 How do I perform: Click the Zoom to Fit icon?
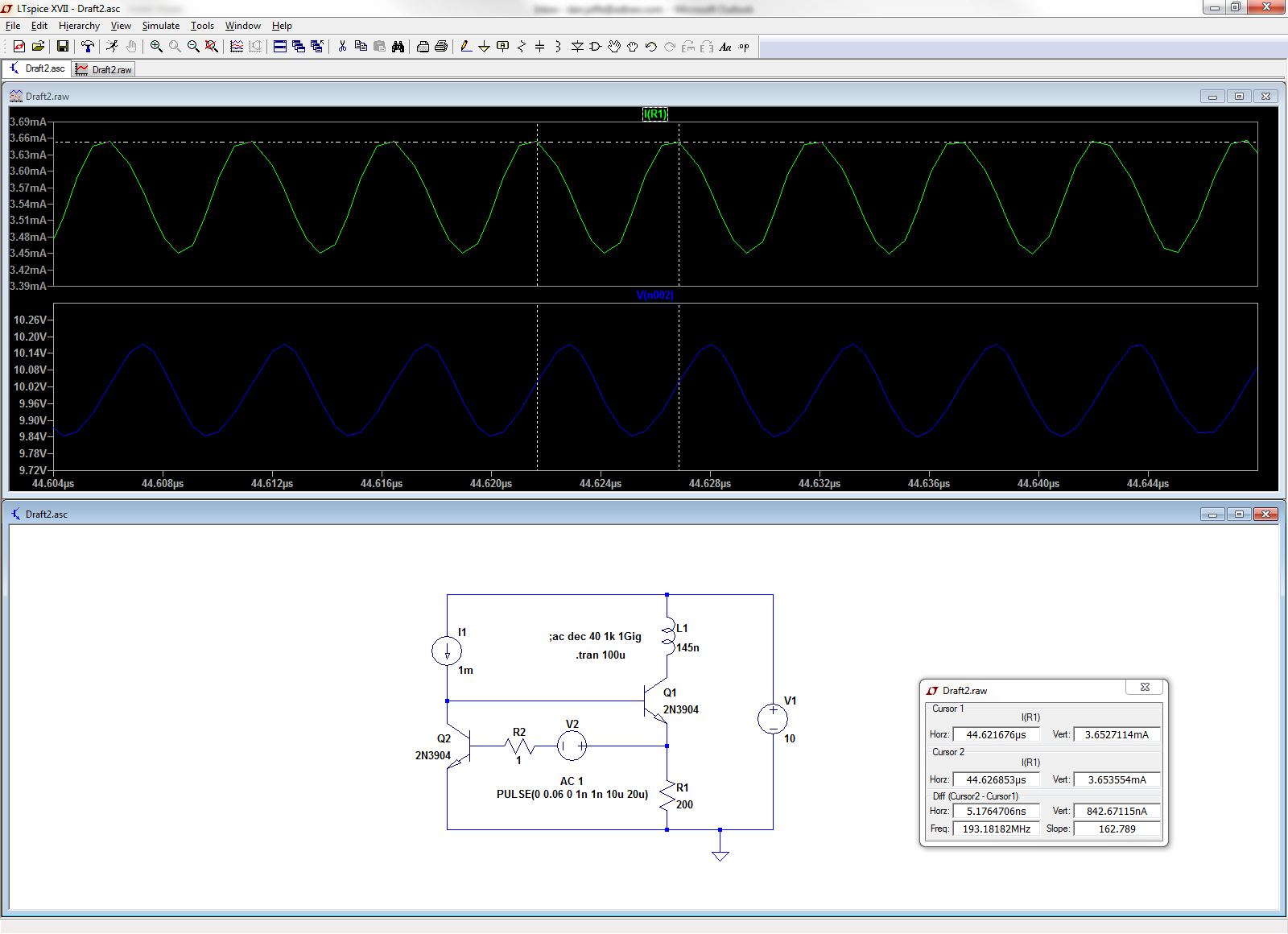[212, 47]
